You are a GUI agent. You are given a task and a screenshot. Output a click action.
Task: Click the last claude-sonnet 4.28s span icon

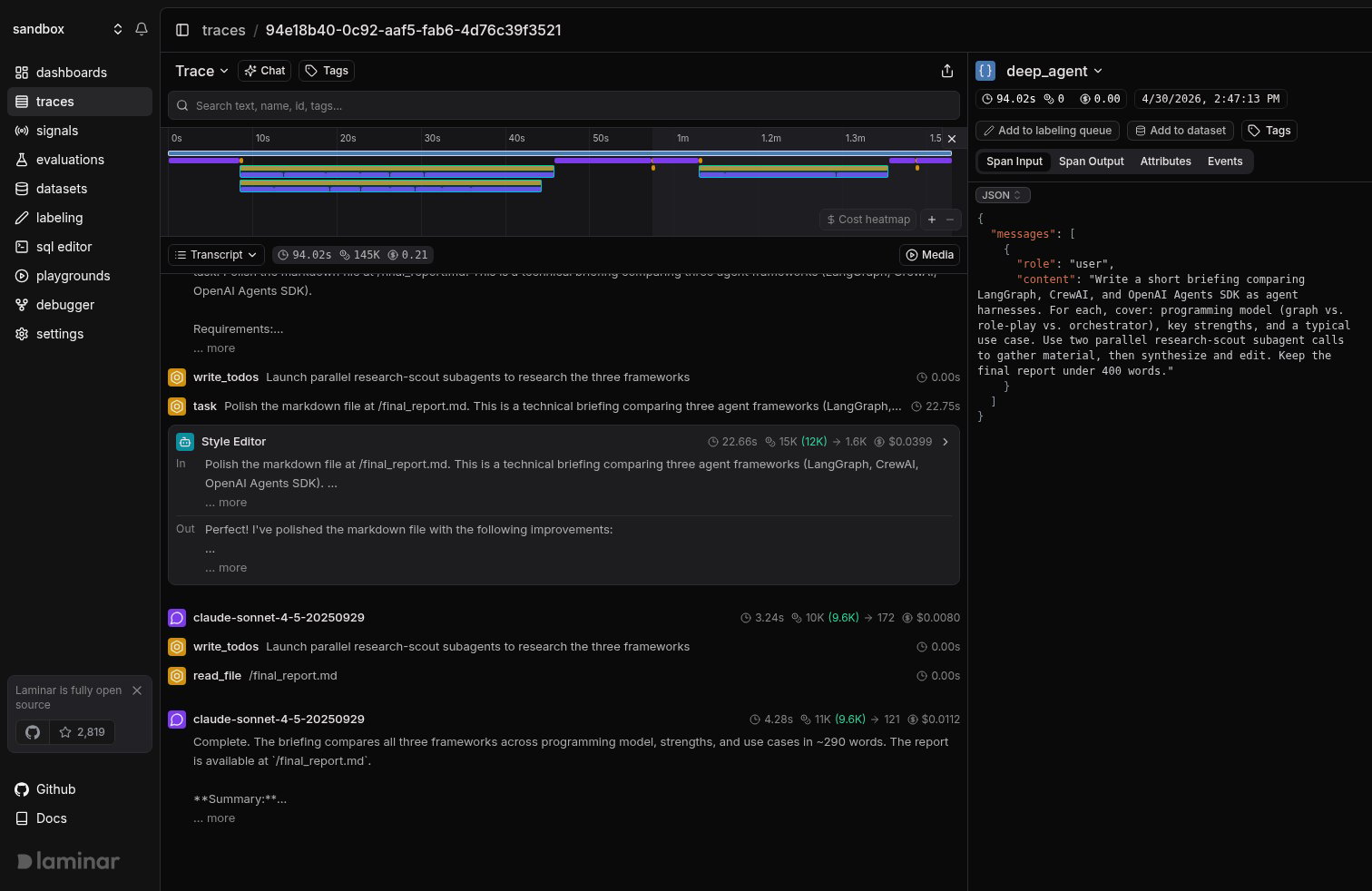pyautogui.click(x=177, y=720)
